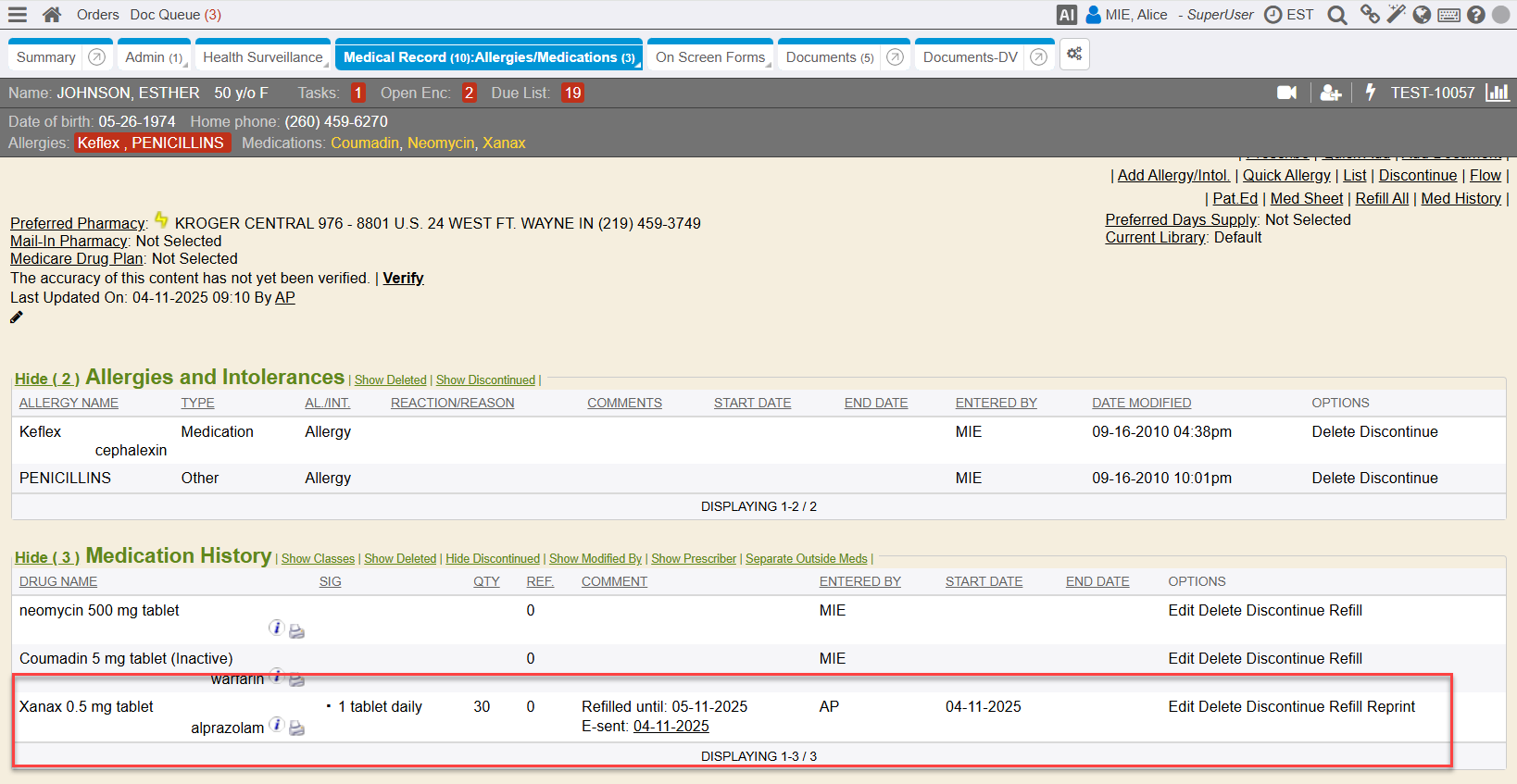Open the bar chart icon beside TEST-10057

1497,93
